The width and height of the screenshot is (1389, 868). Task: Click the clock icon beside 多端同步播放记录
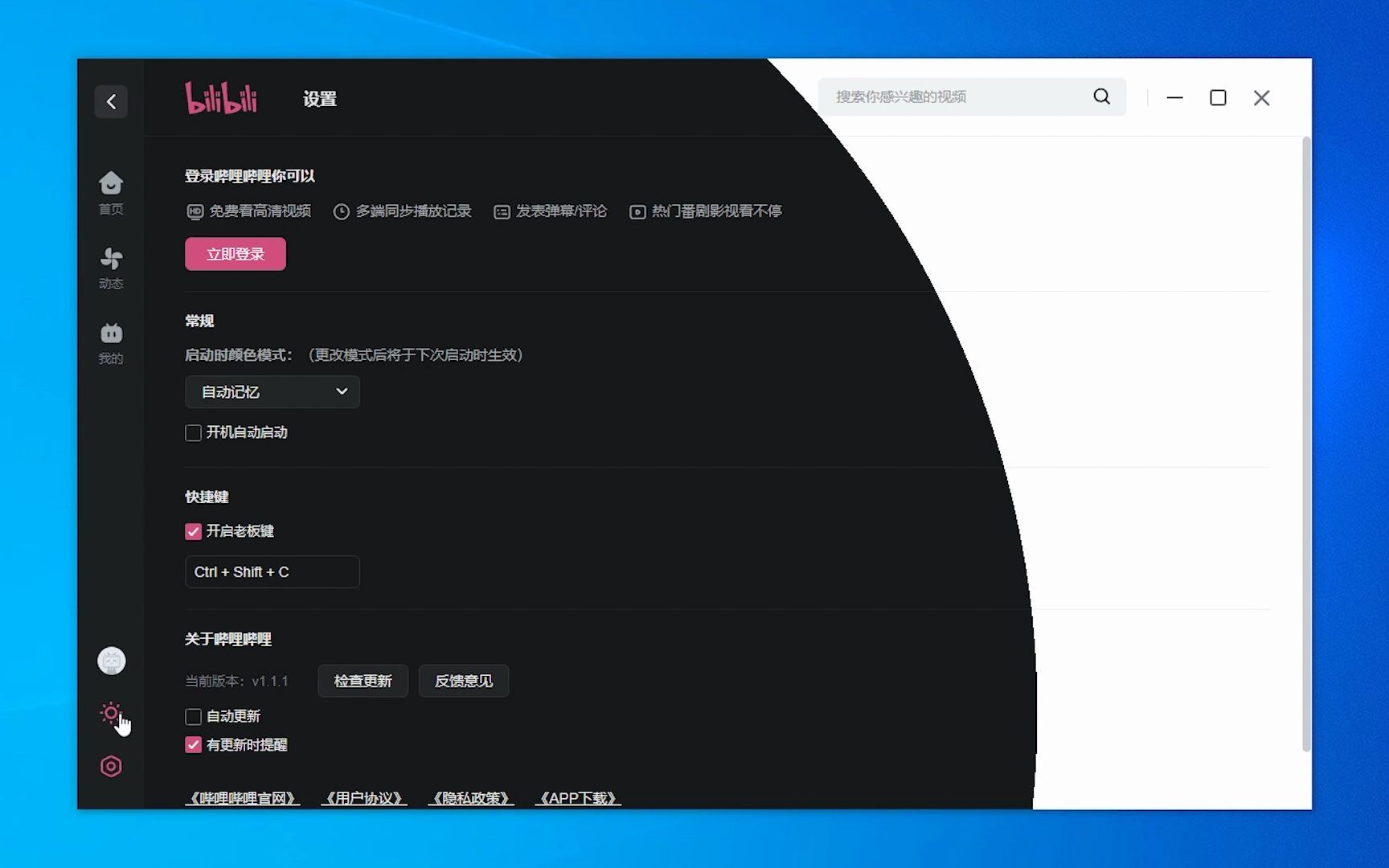coord(342,211)
